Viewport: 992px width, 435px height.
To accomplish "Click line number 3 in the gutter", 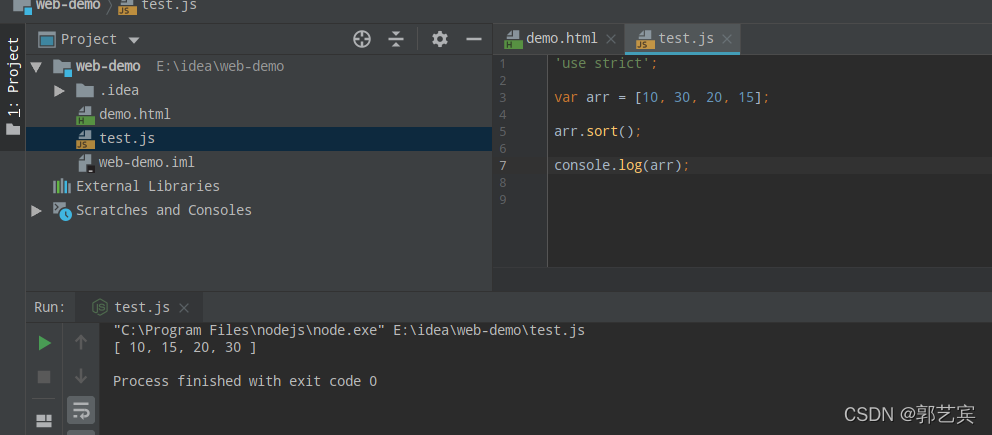I will coord(502,97).
